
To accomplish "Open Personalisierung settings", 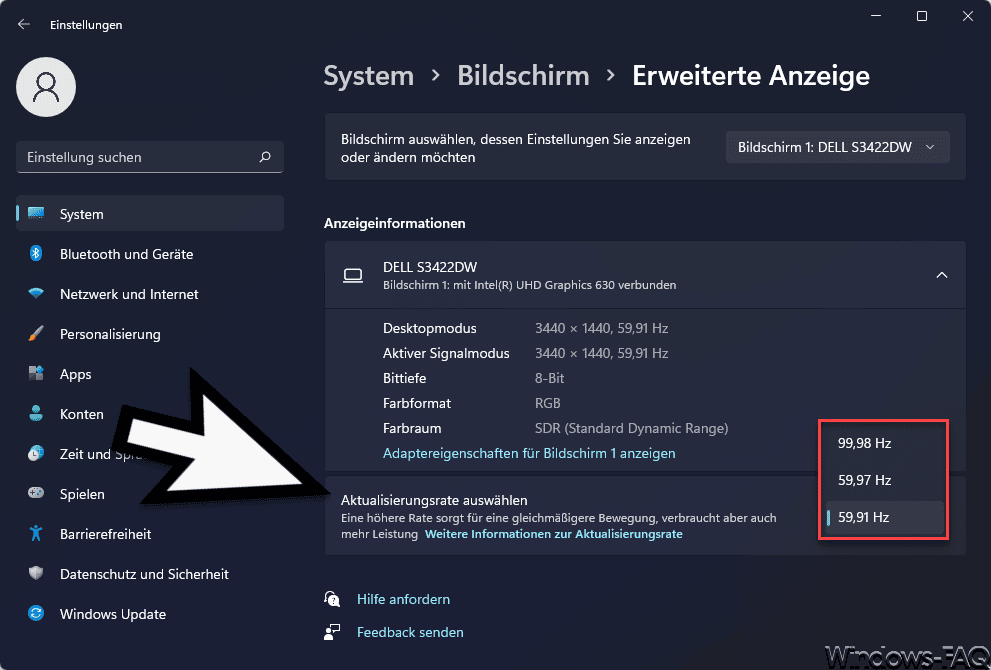I will 150,334.
